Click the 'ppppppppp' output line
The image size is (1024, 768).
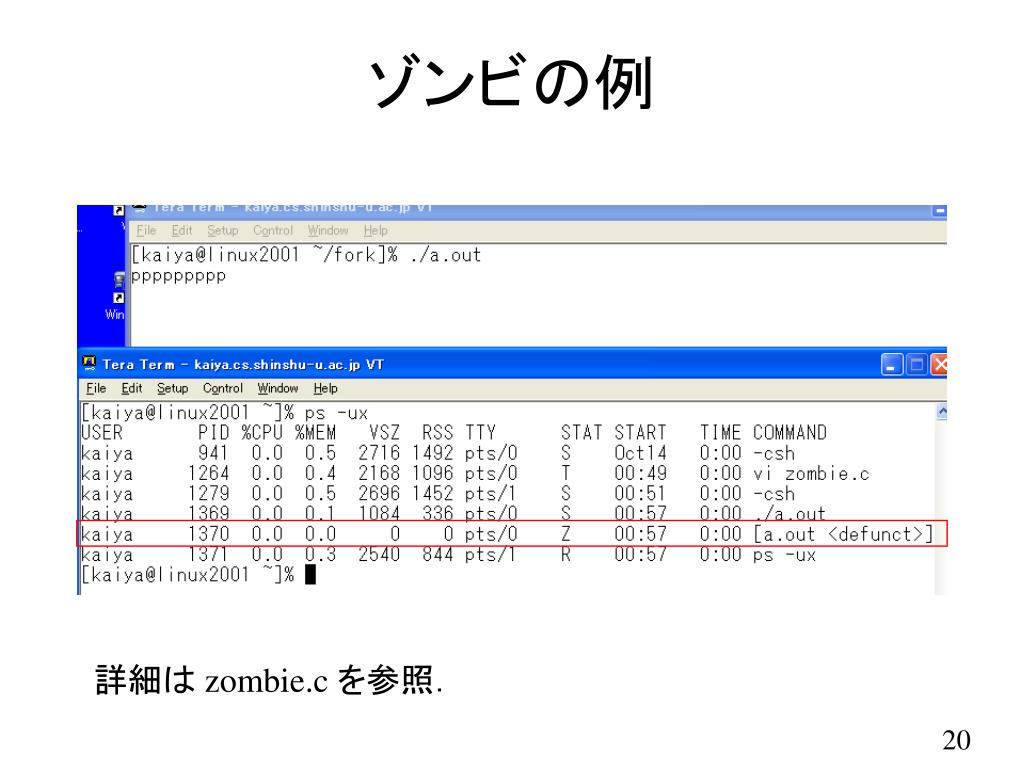[178, 277]
